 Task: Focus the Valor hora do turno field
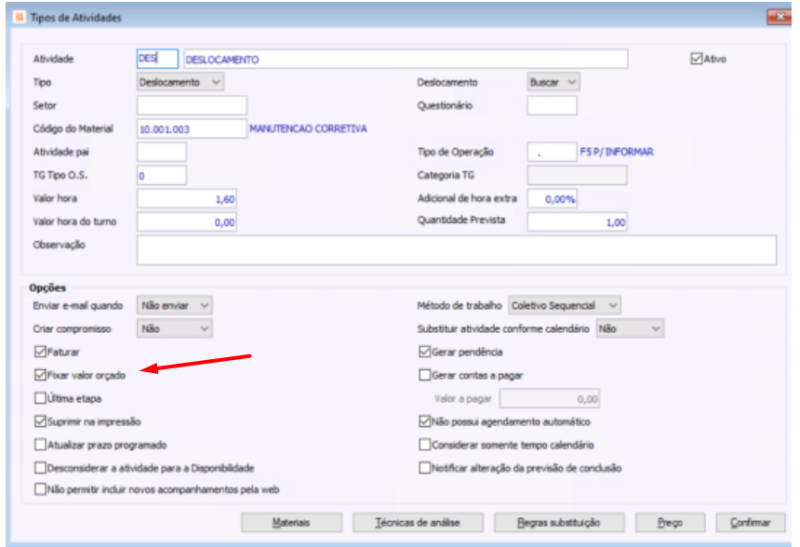(x=187, y=222)
